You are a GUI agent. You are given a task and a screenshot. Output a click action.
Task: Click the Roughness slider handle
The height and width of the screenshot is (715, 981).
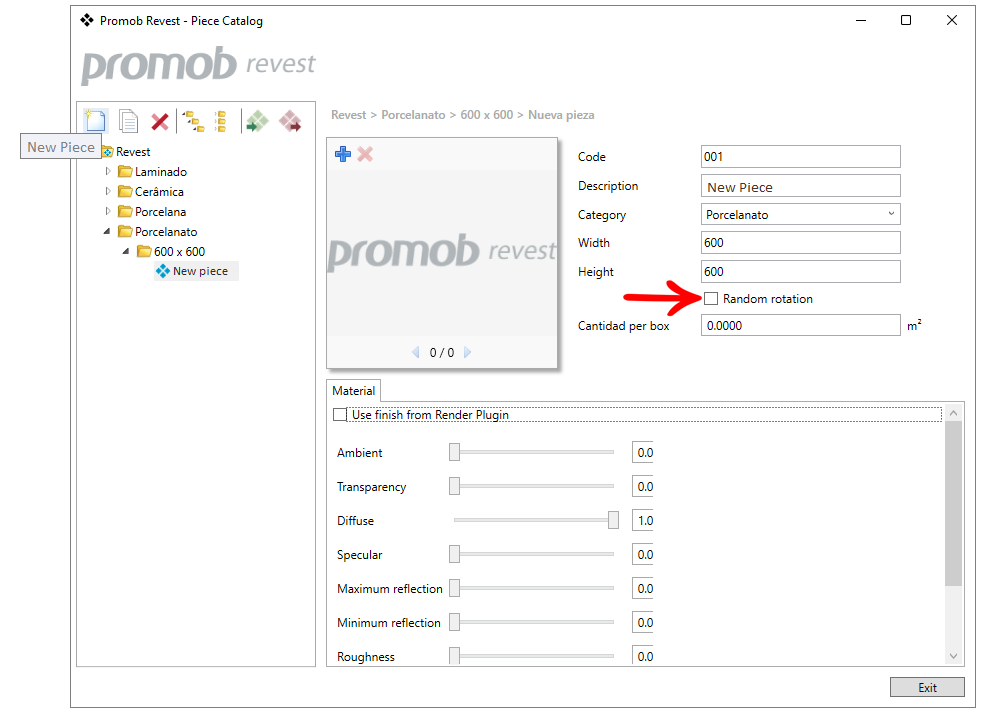click(x=454, y=656)
